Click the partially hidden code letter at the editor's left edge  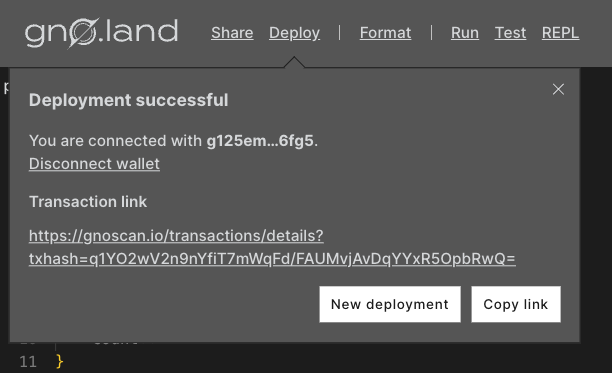(x=5, y=87)
